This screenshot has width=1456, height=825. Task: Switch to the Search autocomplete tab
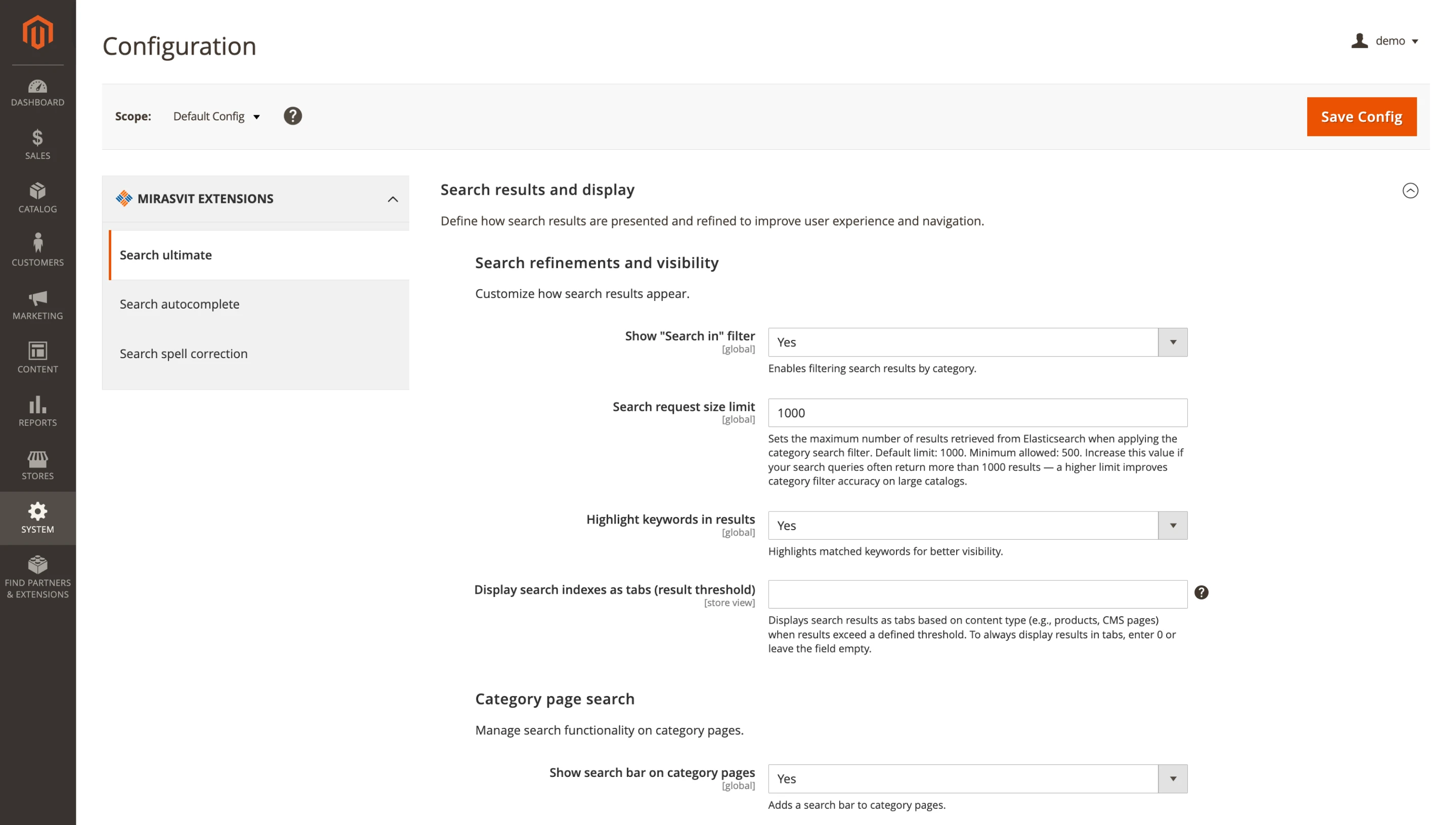click(x=179, y=305)
